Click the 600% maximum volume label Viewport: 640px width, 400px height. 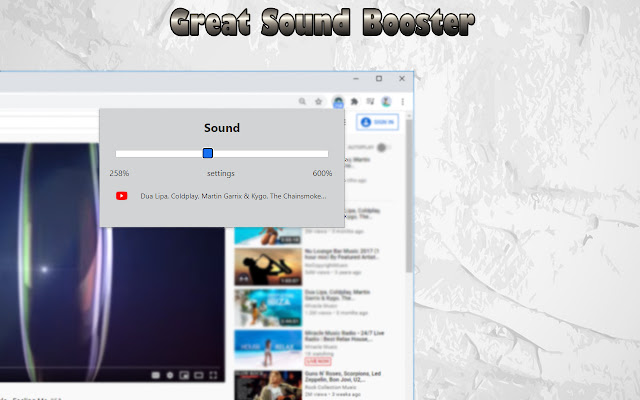click(322, 173)
